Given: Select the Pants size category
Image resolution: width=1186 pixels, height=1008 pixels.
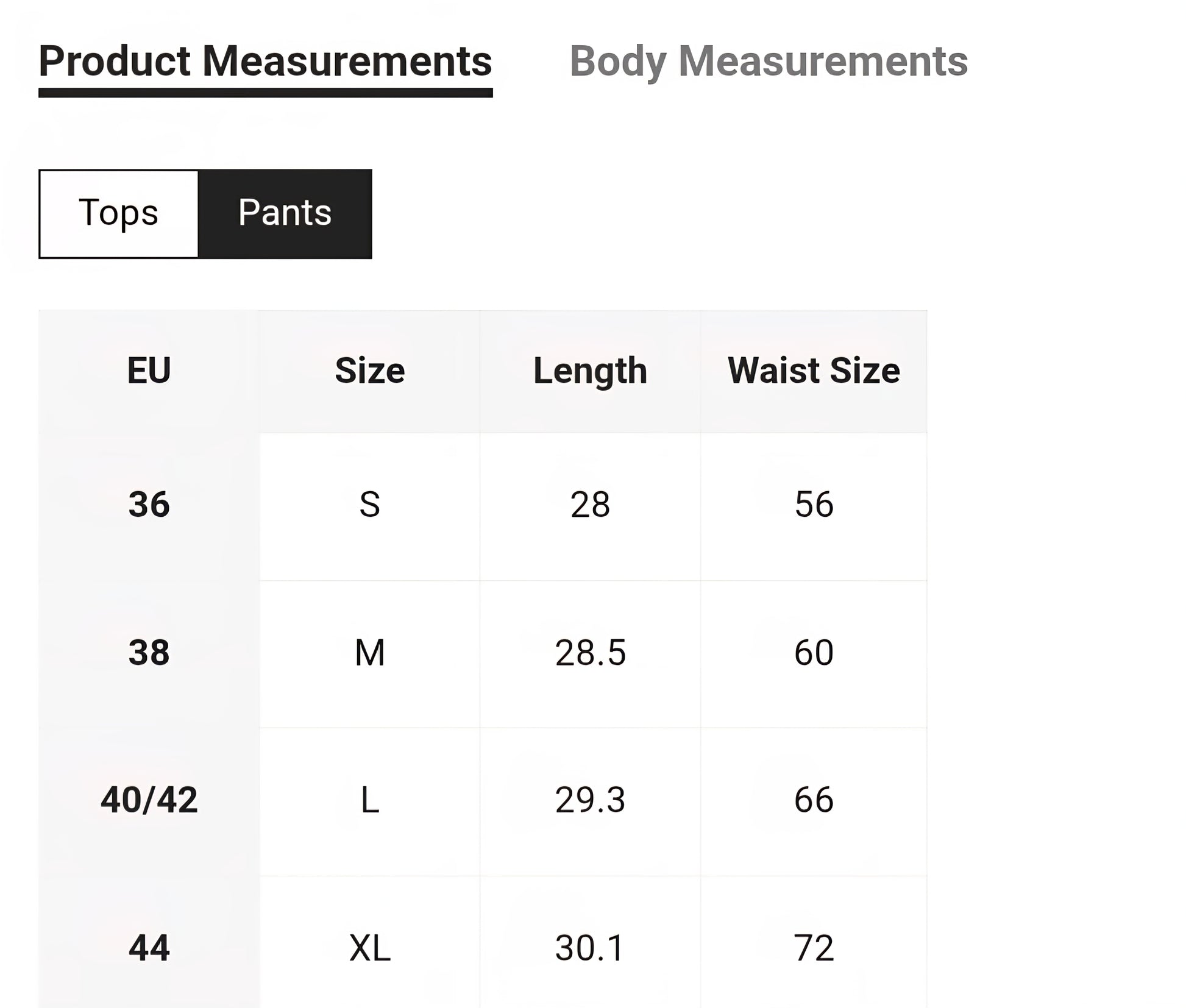Looking at the screenshot, I should [285, 213].
